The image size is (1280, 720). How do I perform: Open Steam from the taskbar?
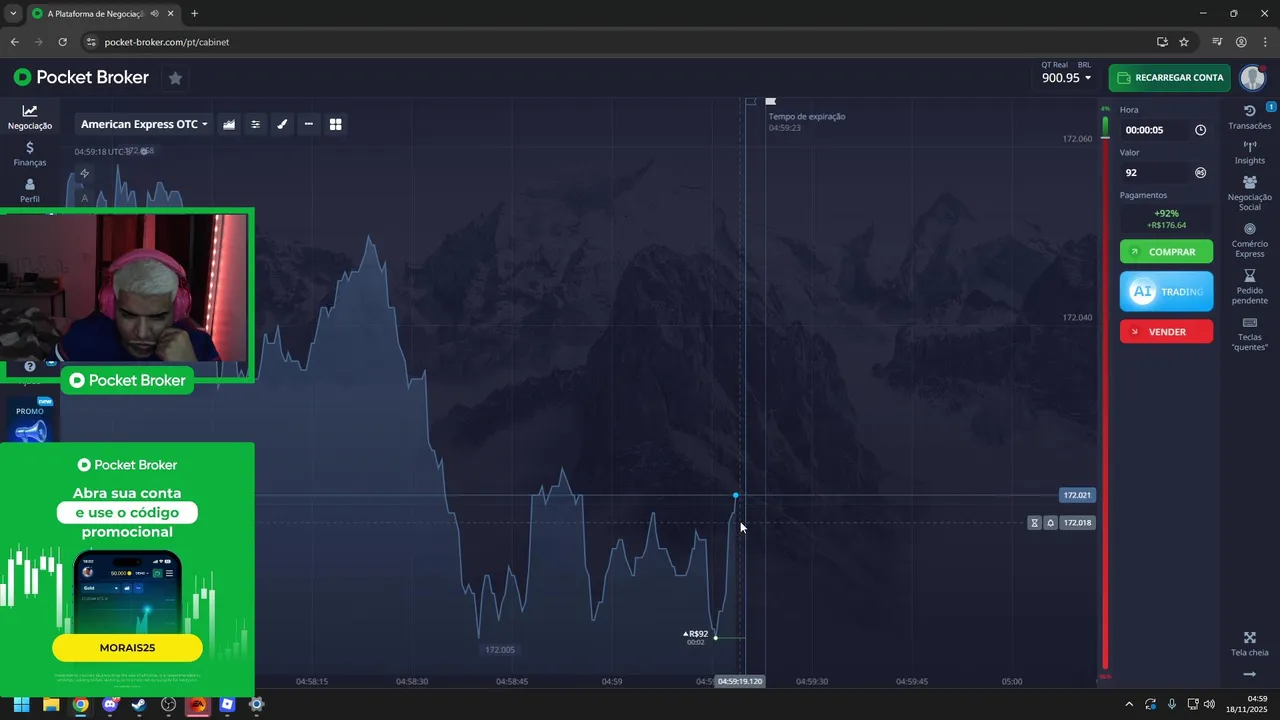tap(139, 704)
